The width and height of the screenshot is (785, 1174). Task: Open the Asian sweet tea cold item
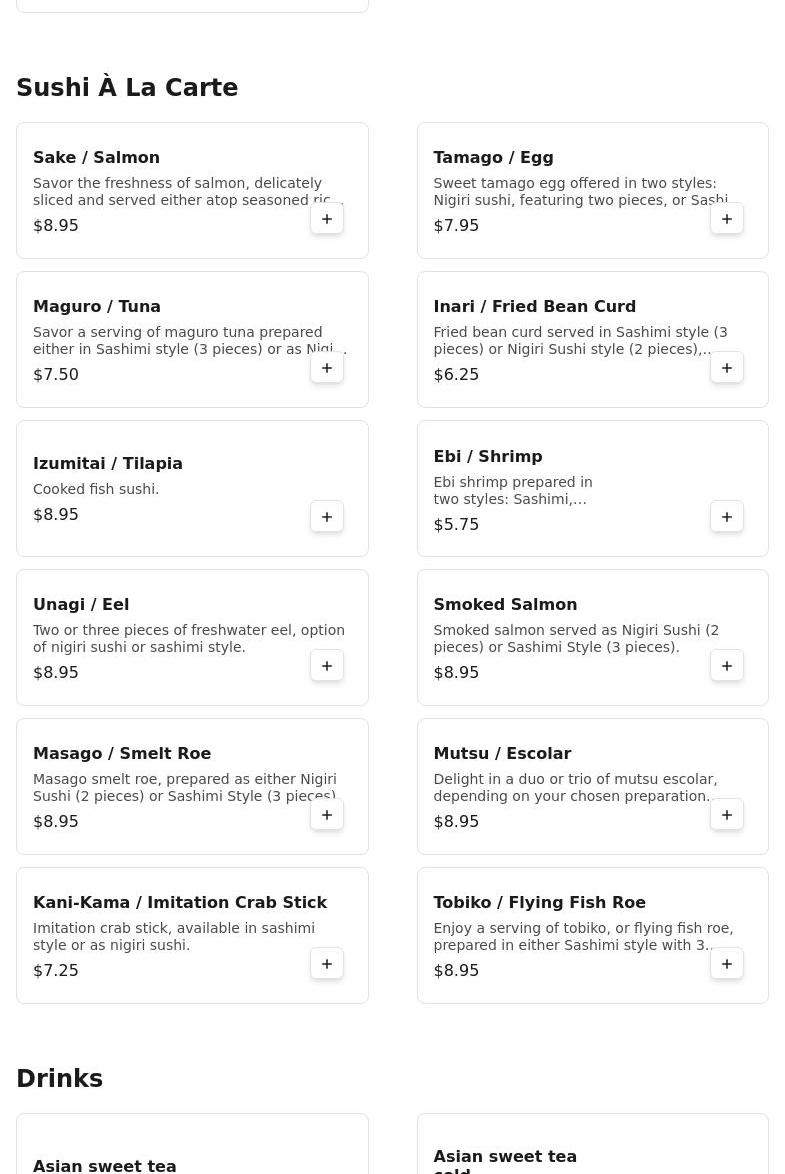tap(505, 1158)
